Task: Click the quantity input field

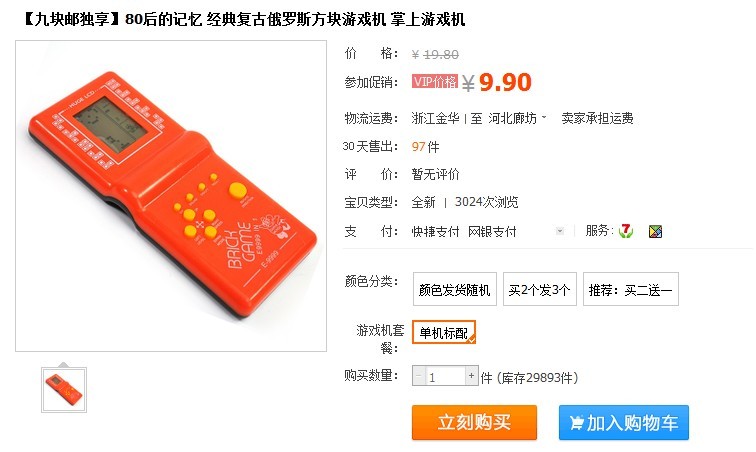Action: tap(445, 375)
